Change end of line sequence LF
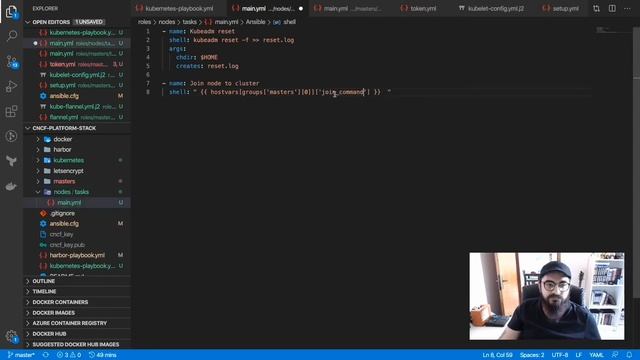Viewport: 640px width, 360px height. (578, 355)
